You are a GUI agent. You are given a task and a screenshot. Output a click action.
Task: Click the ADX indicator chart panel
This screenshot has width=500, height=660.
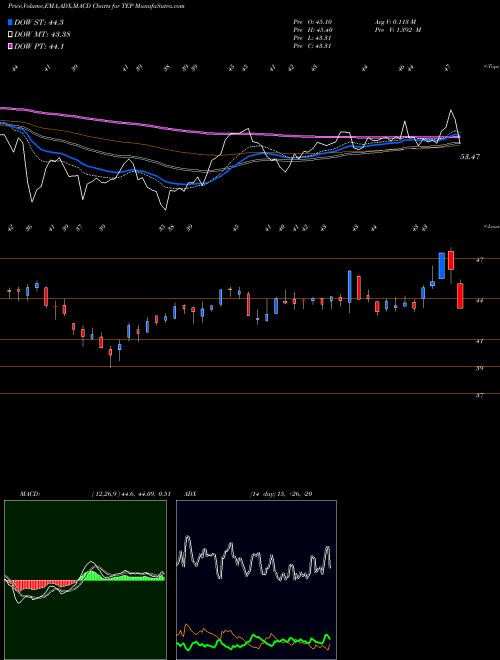point(256,580)
